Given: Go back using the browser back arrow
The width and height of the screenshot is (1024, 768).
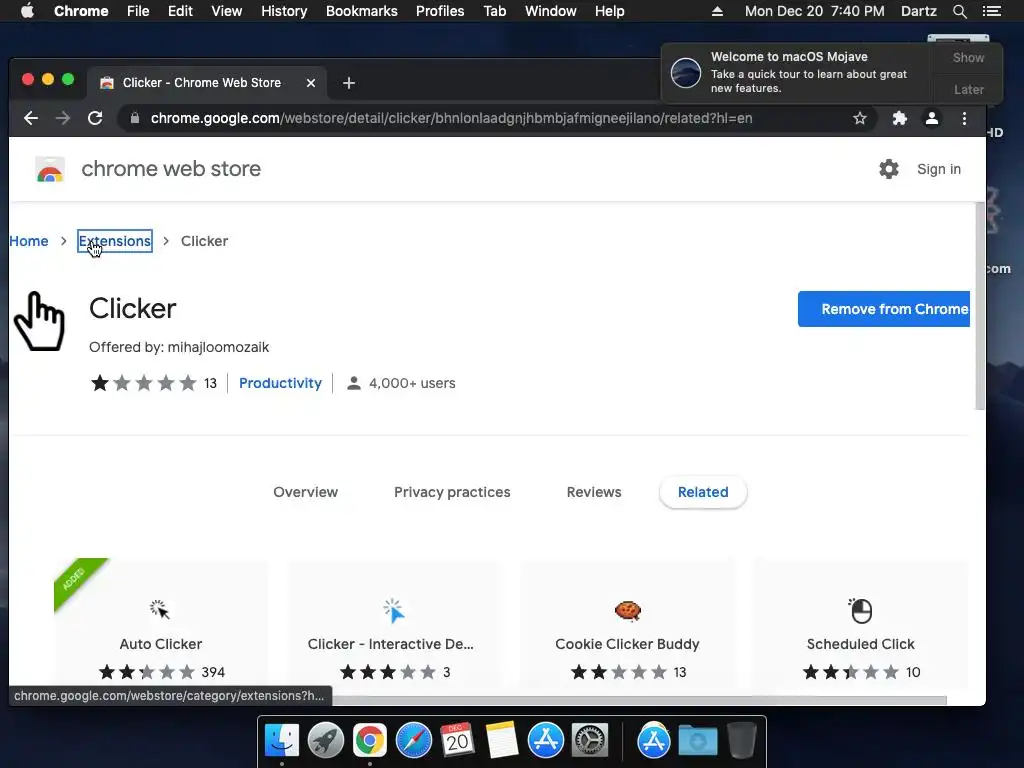Looking at the screenshot, I should [x=31, y=118].
